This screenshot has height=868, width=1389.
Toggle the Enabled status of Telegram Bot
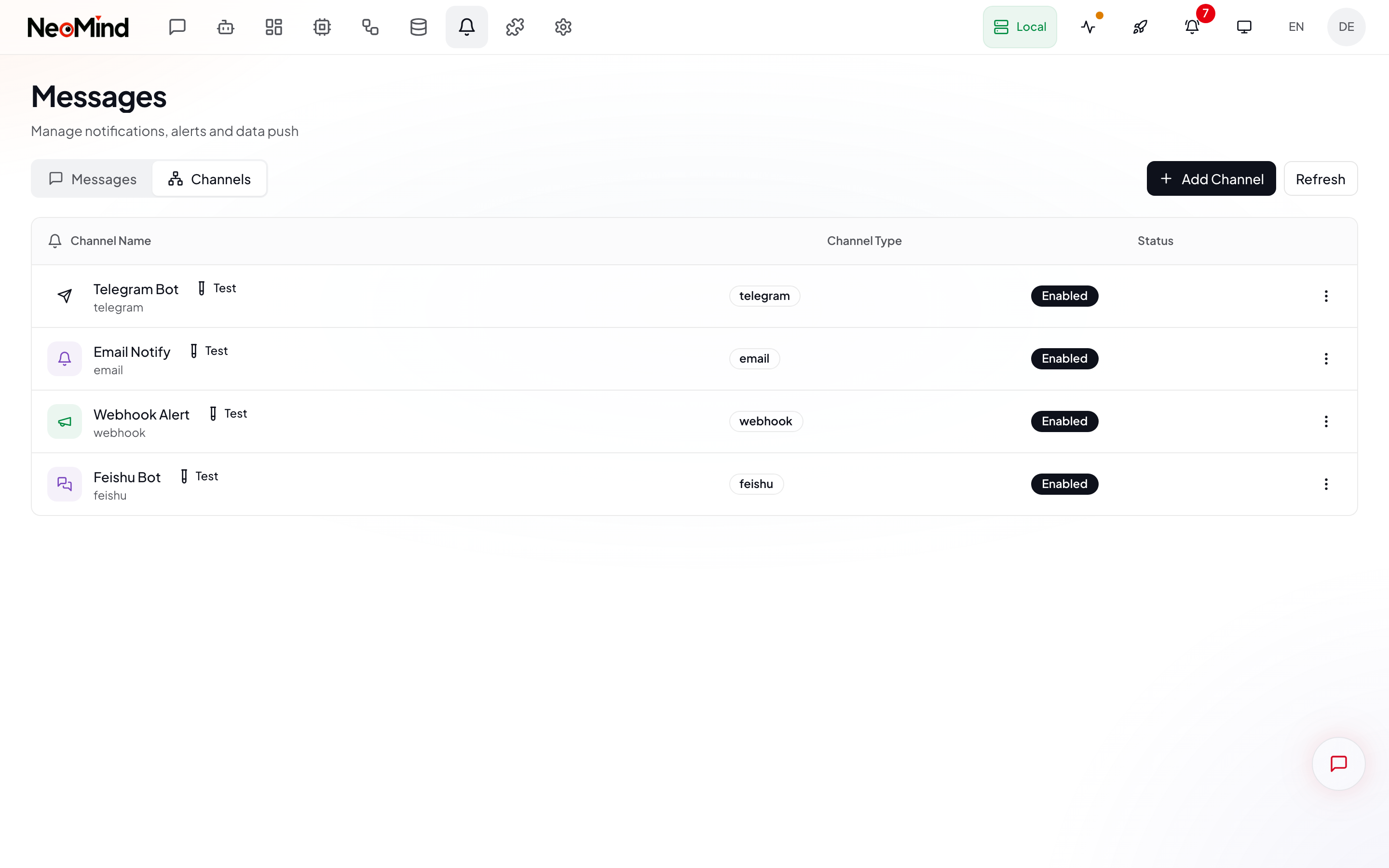click(x=1064, y=296)
